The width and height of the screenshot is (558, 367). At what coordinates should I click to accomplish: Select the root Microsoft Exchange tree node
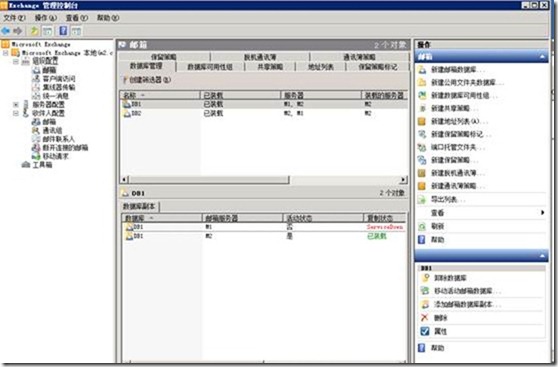pyautogui.click(x=41, y=44)
